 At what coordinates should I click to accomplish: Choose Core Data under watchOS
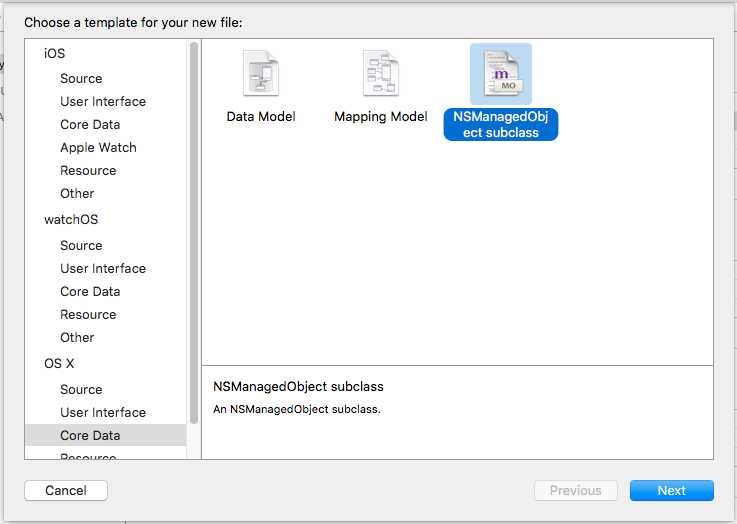click(x=90, y=291)
